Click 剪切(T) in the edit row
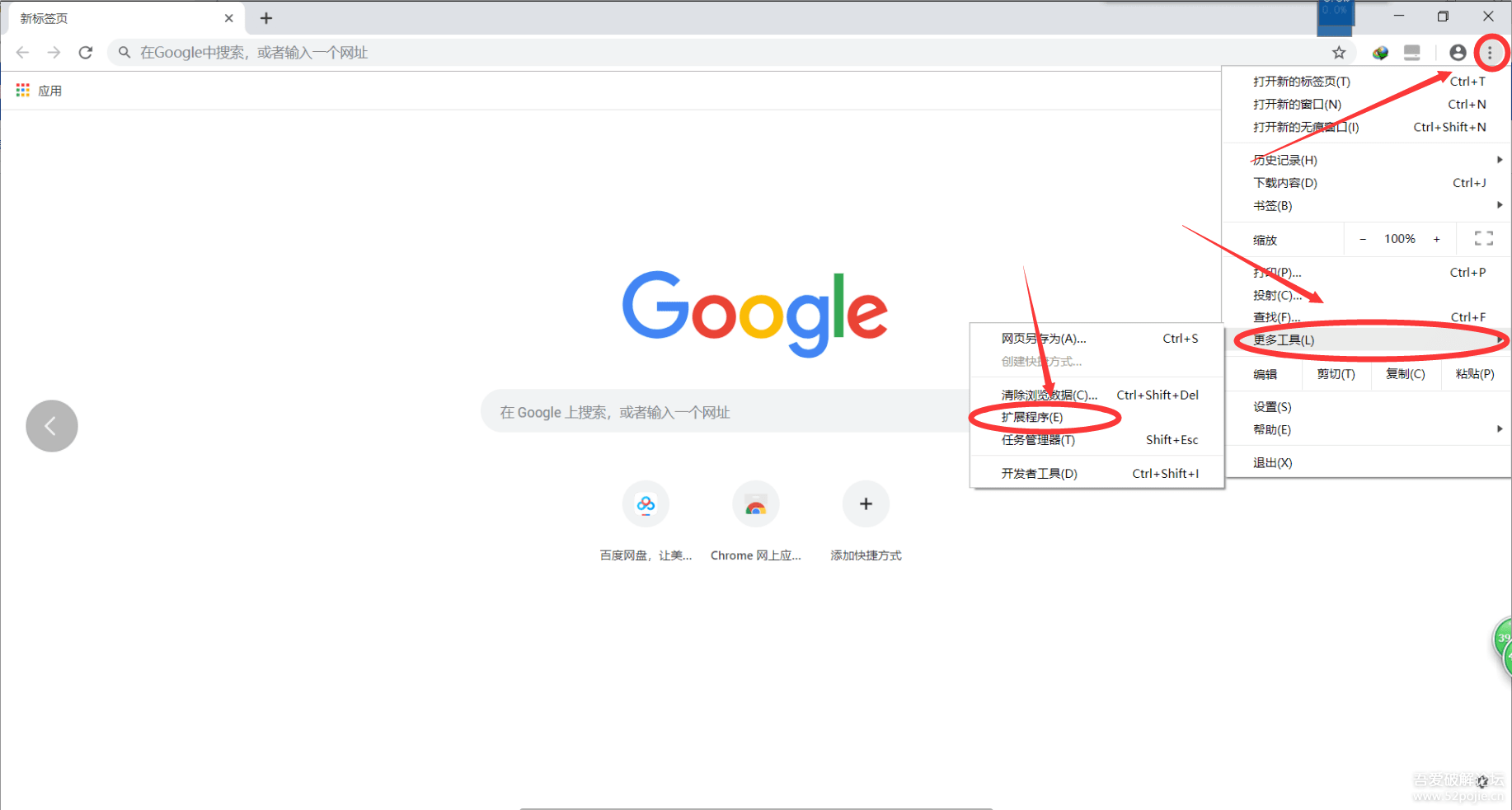 (x=1336, y=374)
